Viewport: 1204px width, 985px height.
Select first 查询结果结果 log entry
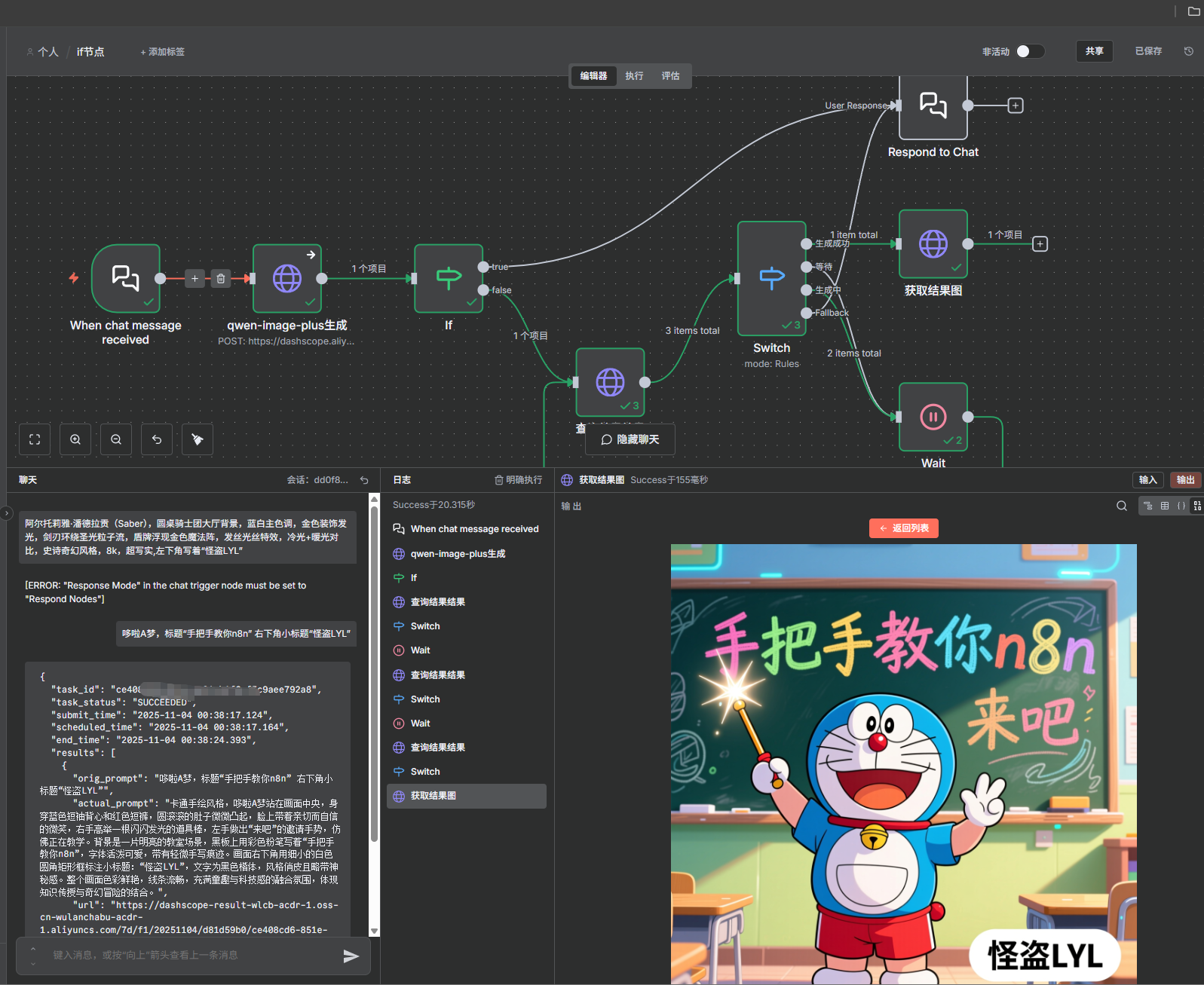[467, 602]
